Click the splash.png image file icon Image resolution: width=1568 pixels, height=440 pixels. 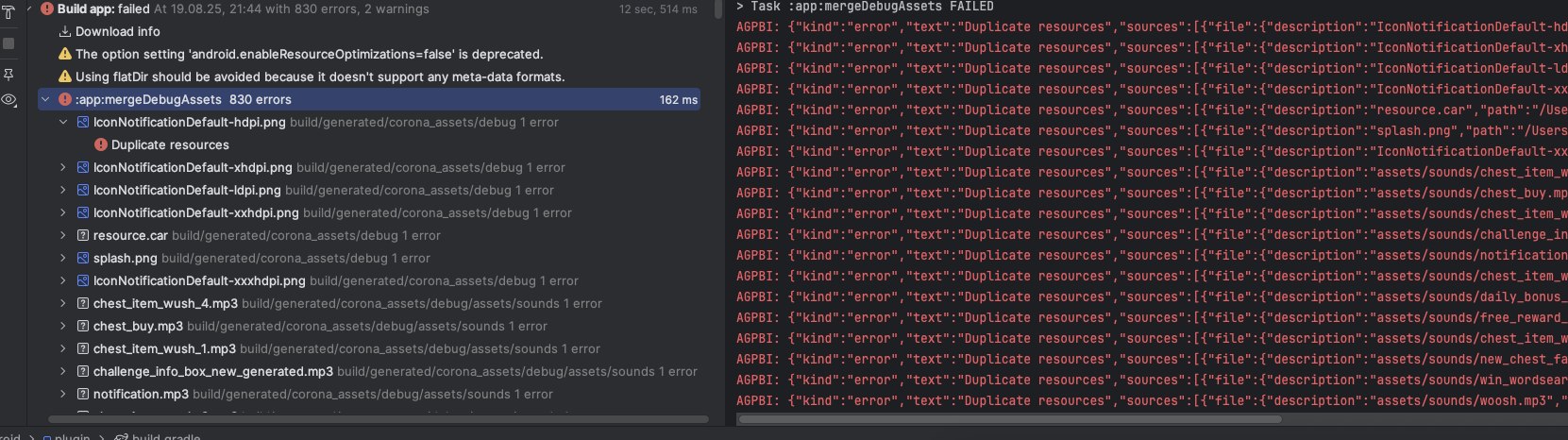point(83,258)
